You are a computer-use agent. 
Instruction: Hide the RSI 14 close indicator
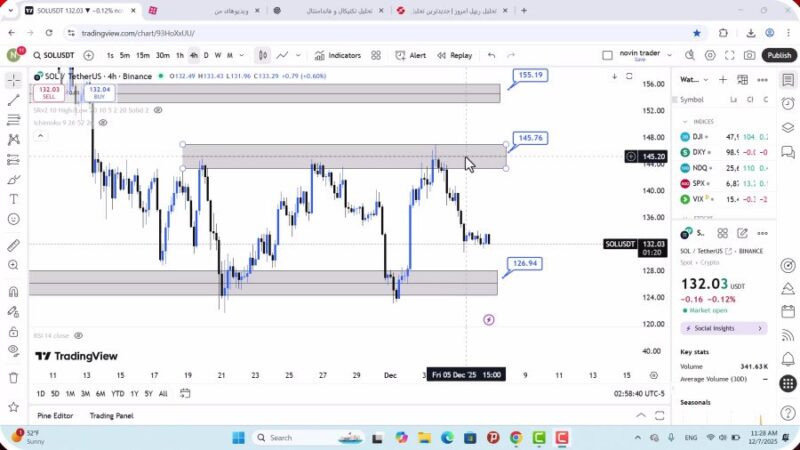coord(78,336)
